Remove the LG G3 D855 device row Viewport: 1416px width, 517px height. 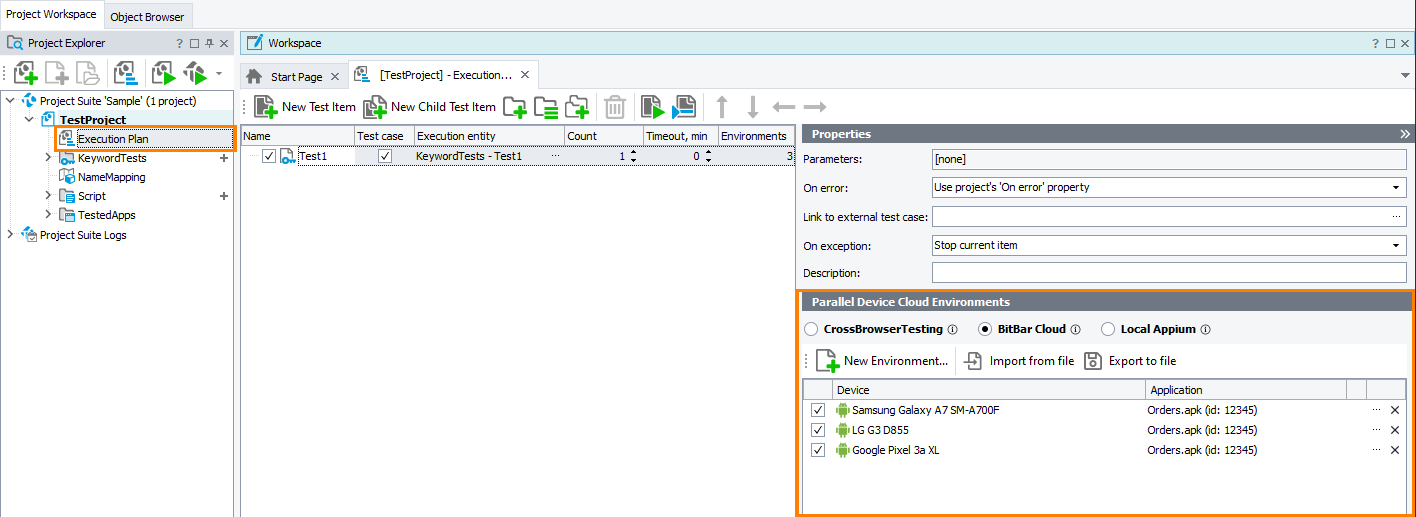click(x=1395, y=430)
